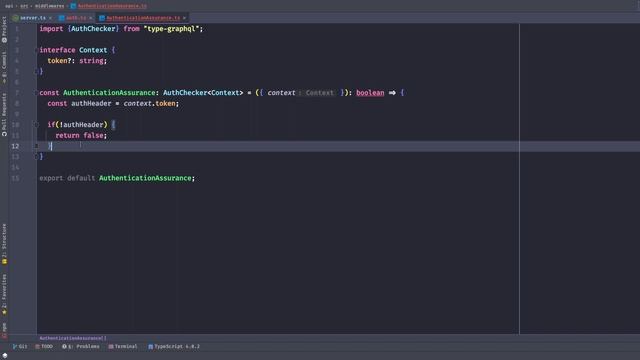Click context.token expression on line 8

(149, 103)
